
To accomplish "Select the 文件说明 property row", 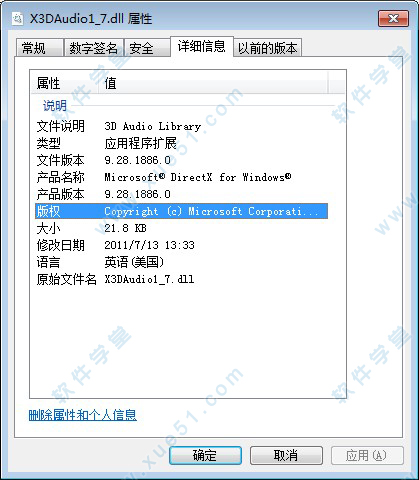I will [x=181, y=126].
